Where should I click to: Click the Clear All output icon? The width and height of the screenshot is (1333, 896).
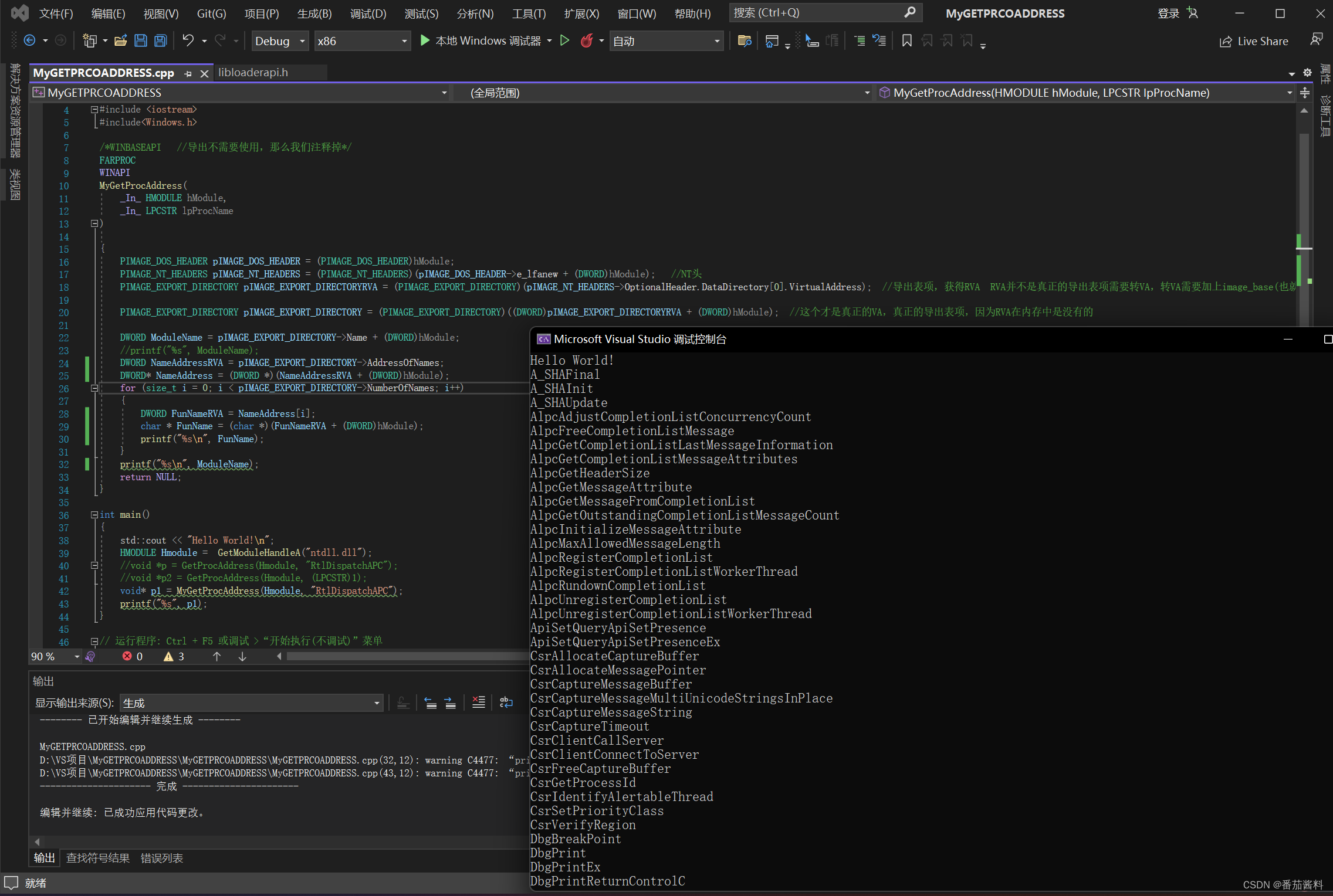(x=479, y=702)
